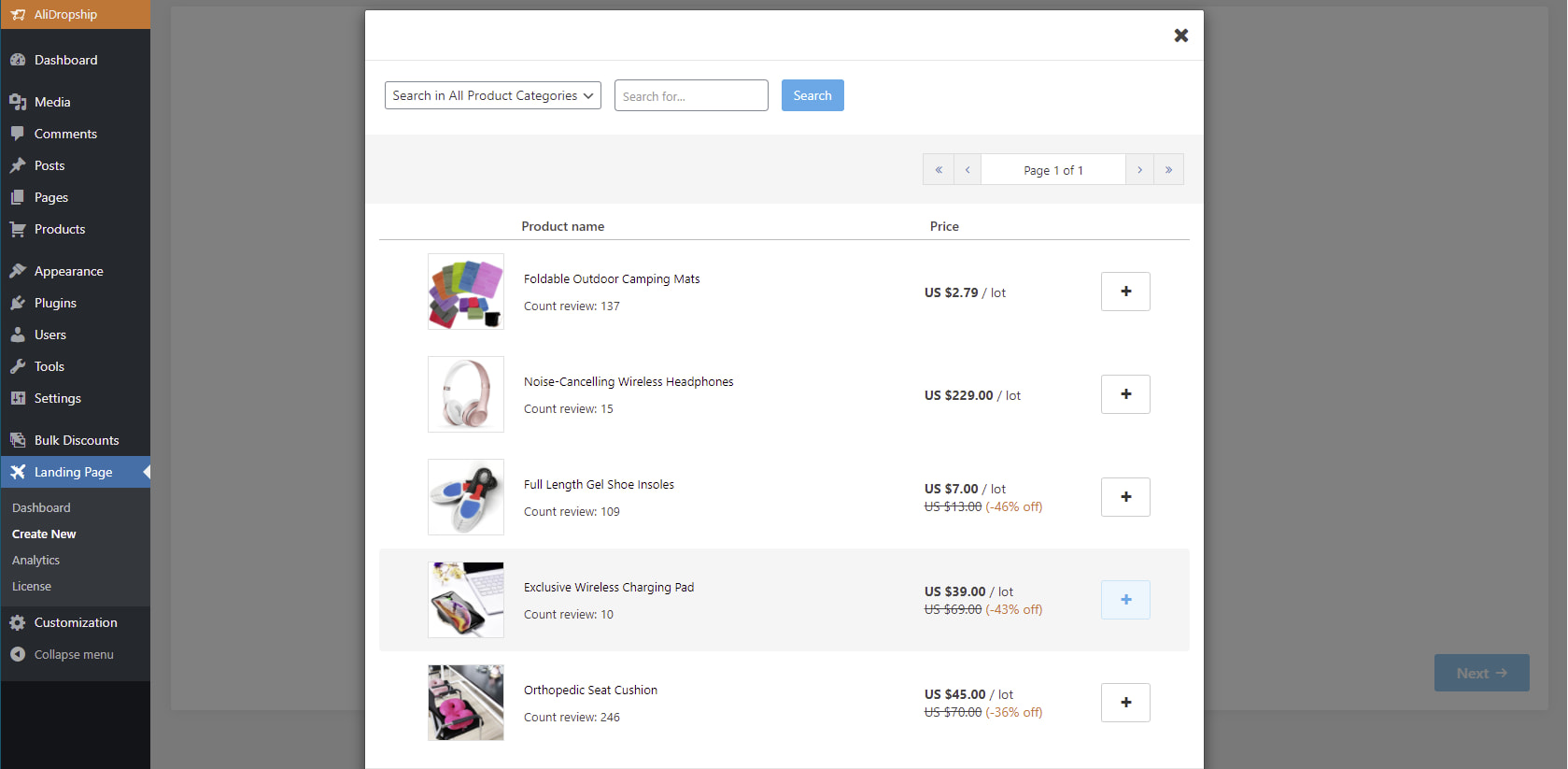Open the Media library icon

[x=20, y=102]
